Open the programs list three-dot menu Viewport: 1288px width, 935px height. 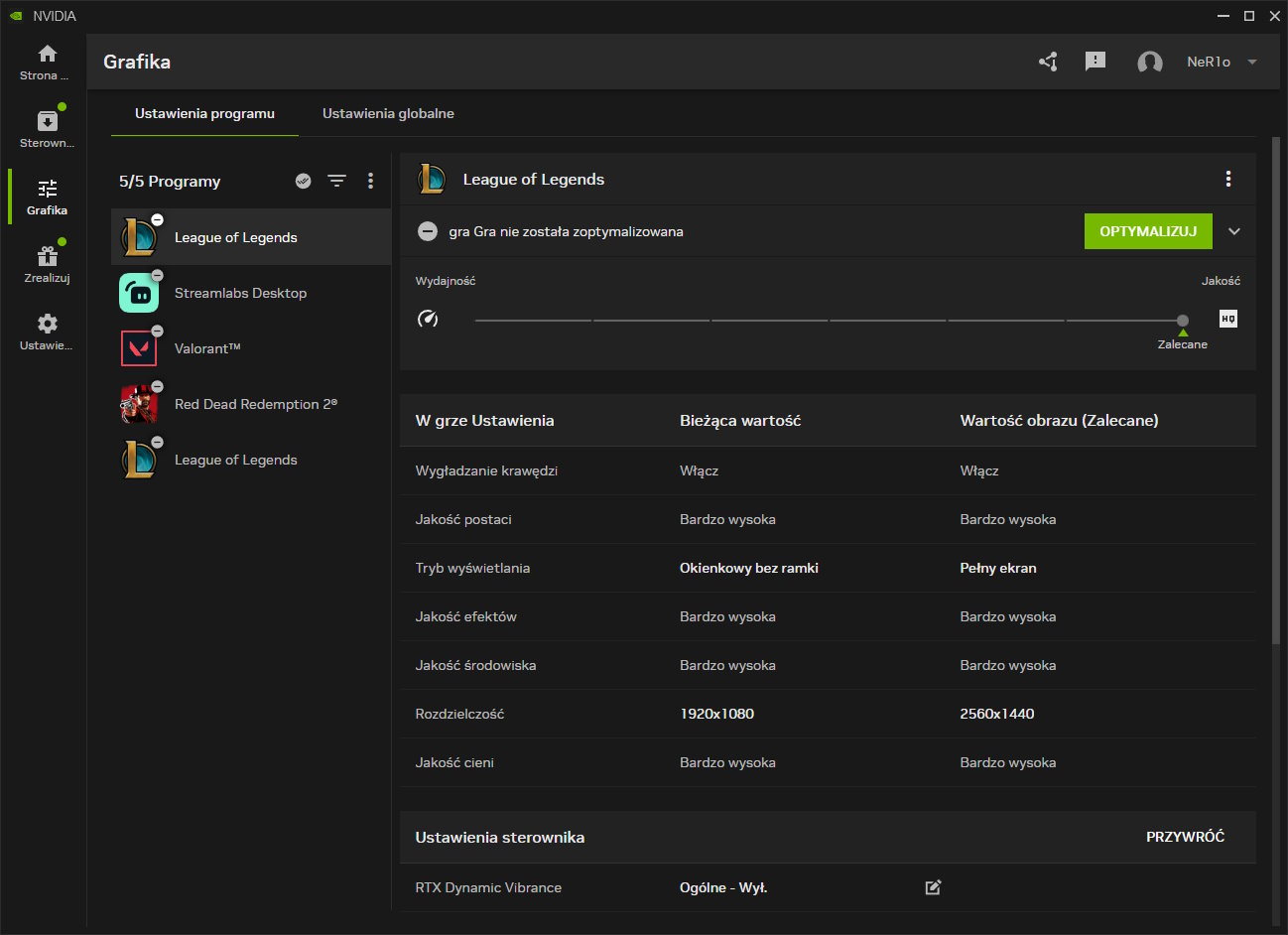click(x=371, y=181)
